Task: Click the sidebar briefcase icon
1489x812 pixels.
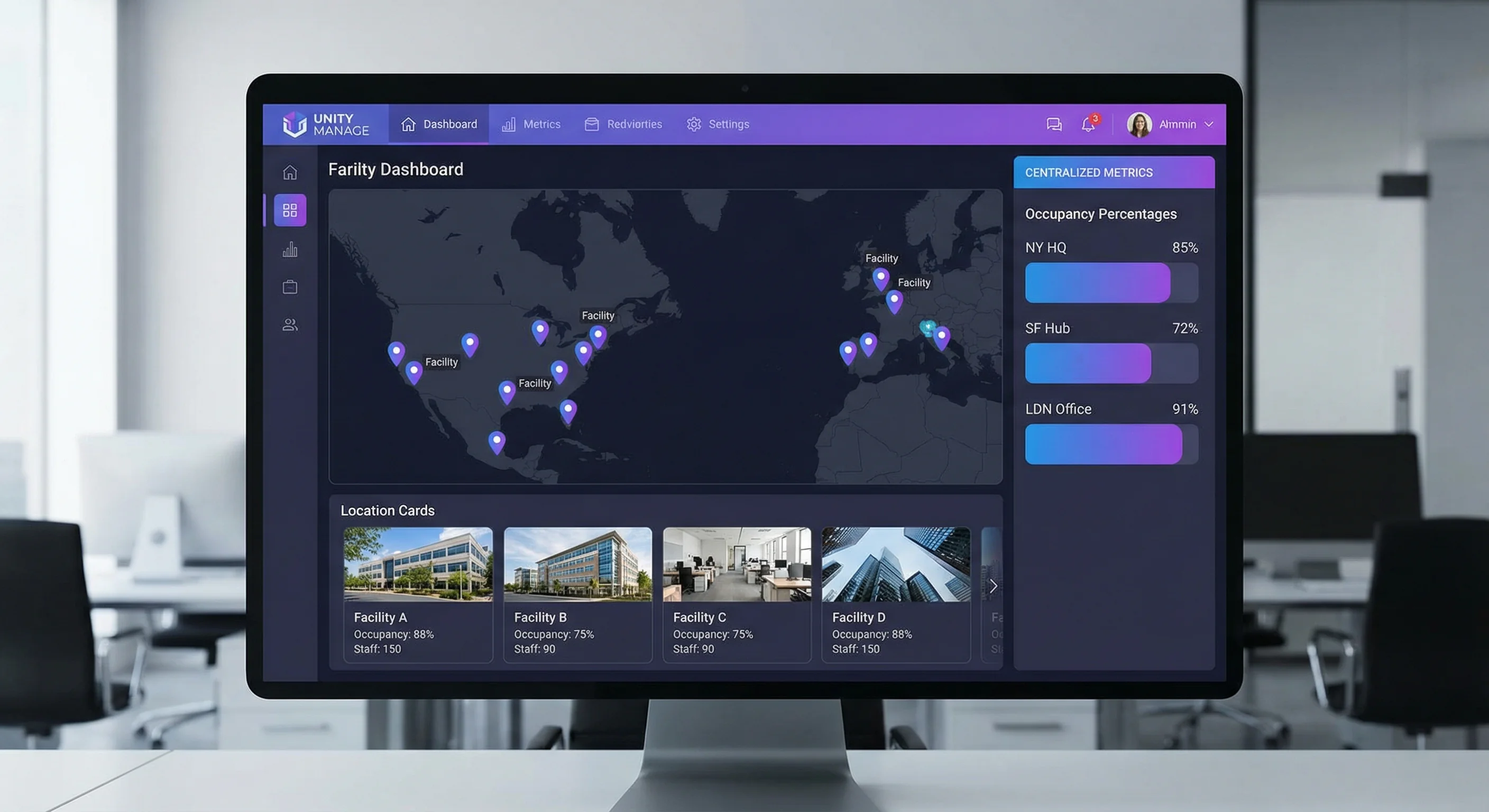Action: click(x=290, y=287)
